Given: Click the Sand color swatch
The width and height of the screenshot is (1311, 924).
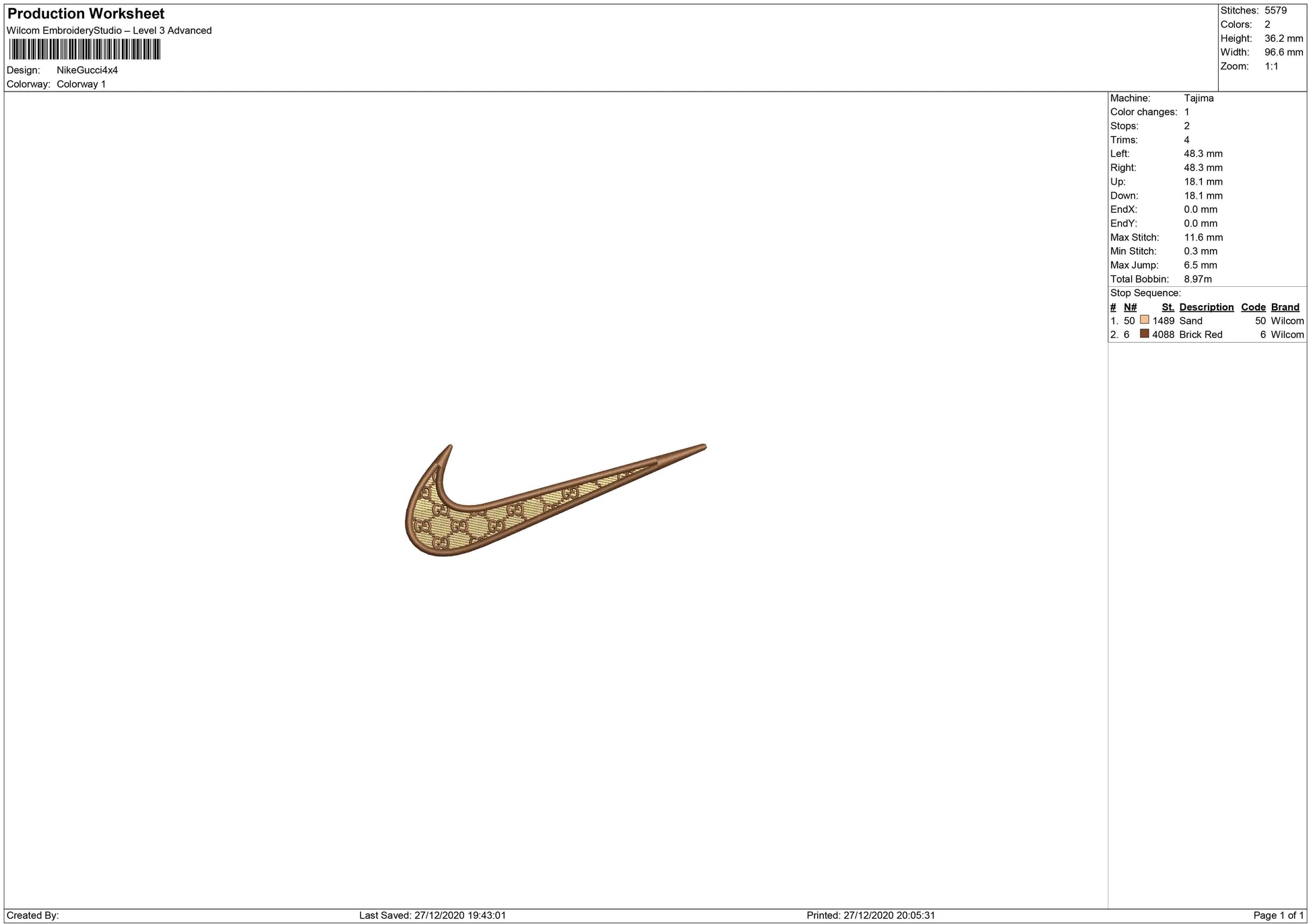Looking at the screenshot, I should coord(1144,320).
